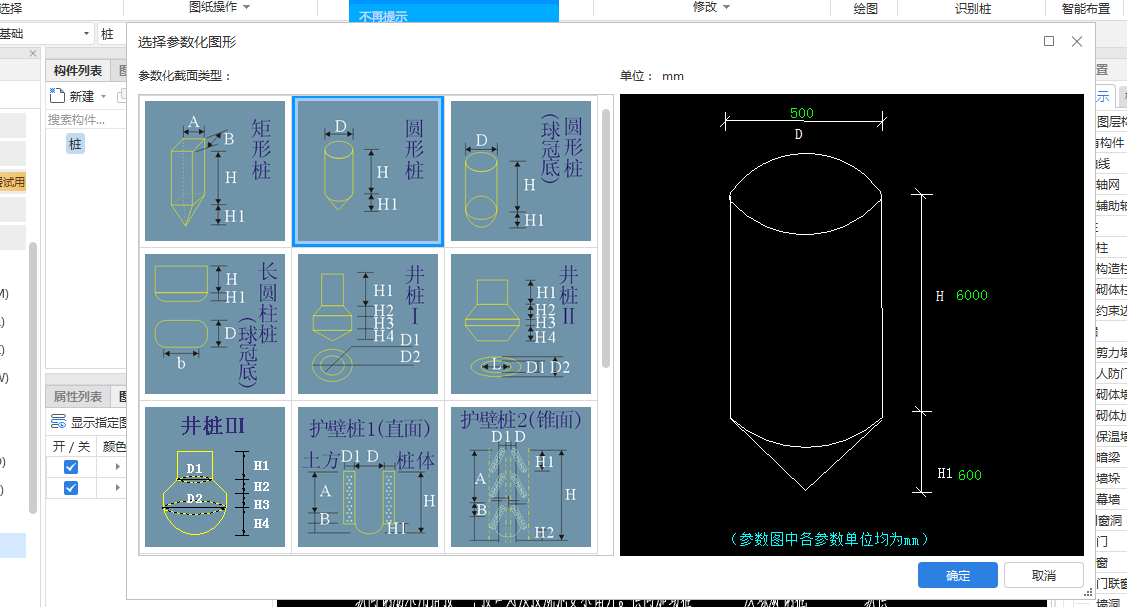Click the 开 / 关 column header

pyautogui.click(x=71, y=446)
